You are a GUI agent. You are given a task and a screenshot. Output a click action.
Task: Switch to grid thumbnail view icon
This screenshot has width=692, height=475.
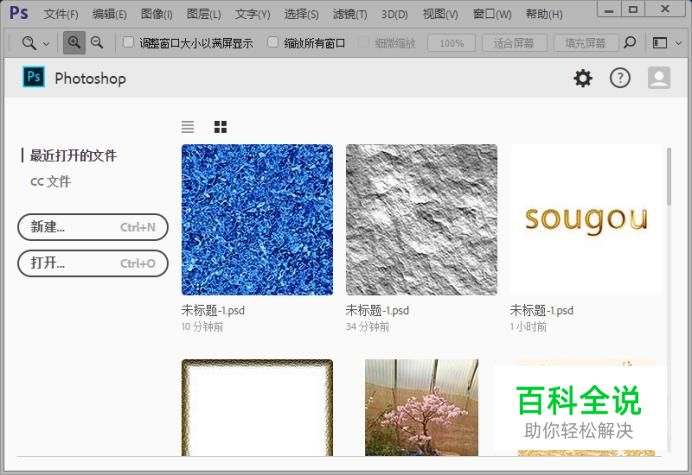220,127
